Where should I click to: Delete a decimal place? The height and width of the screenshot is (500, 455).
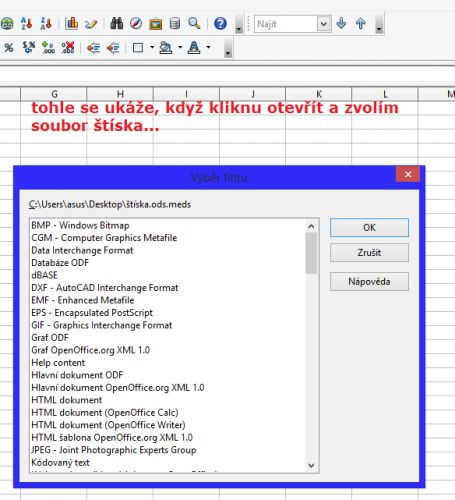pyautogui.click(x=68, y=48)
